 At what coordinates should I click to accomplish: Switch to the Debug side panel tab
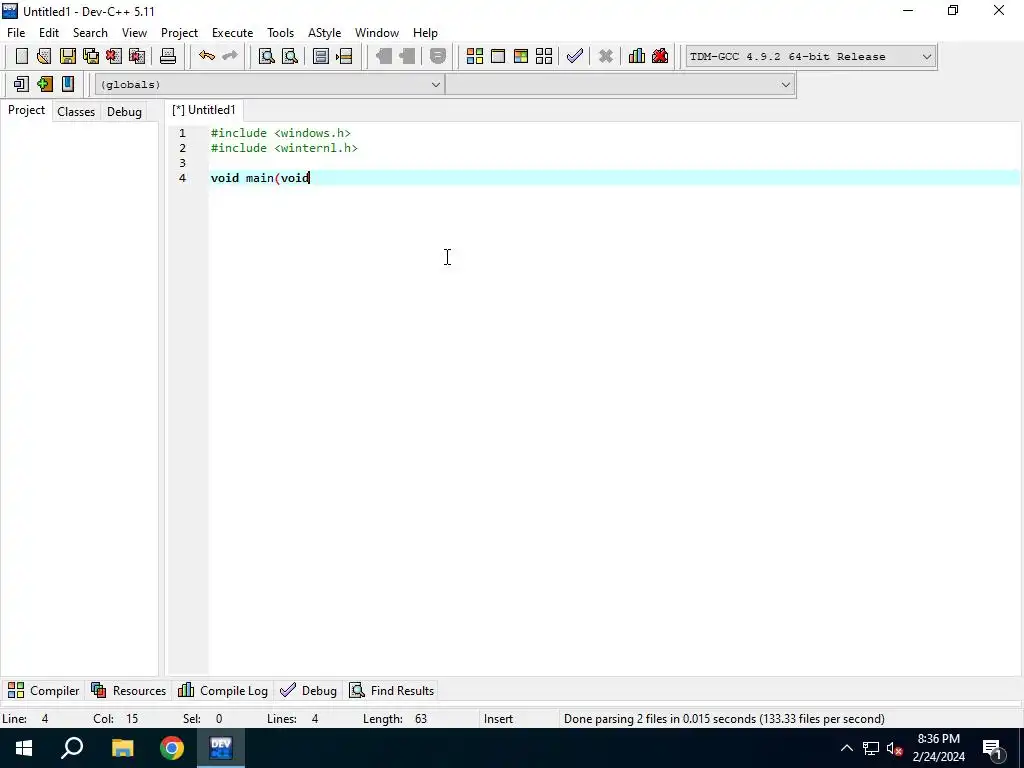tap(124, 112)
